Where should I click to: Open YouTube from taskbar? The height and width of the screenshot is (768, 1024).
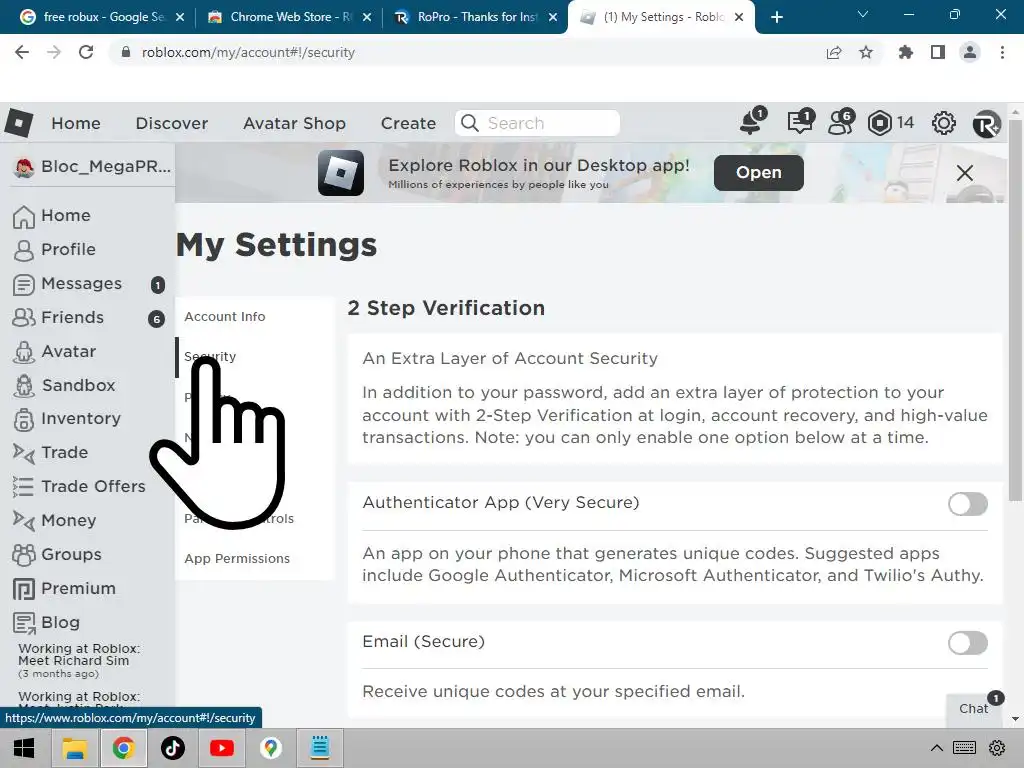[222, 748]
